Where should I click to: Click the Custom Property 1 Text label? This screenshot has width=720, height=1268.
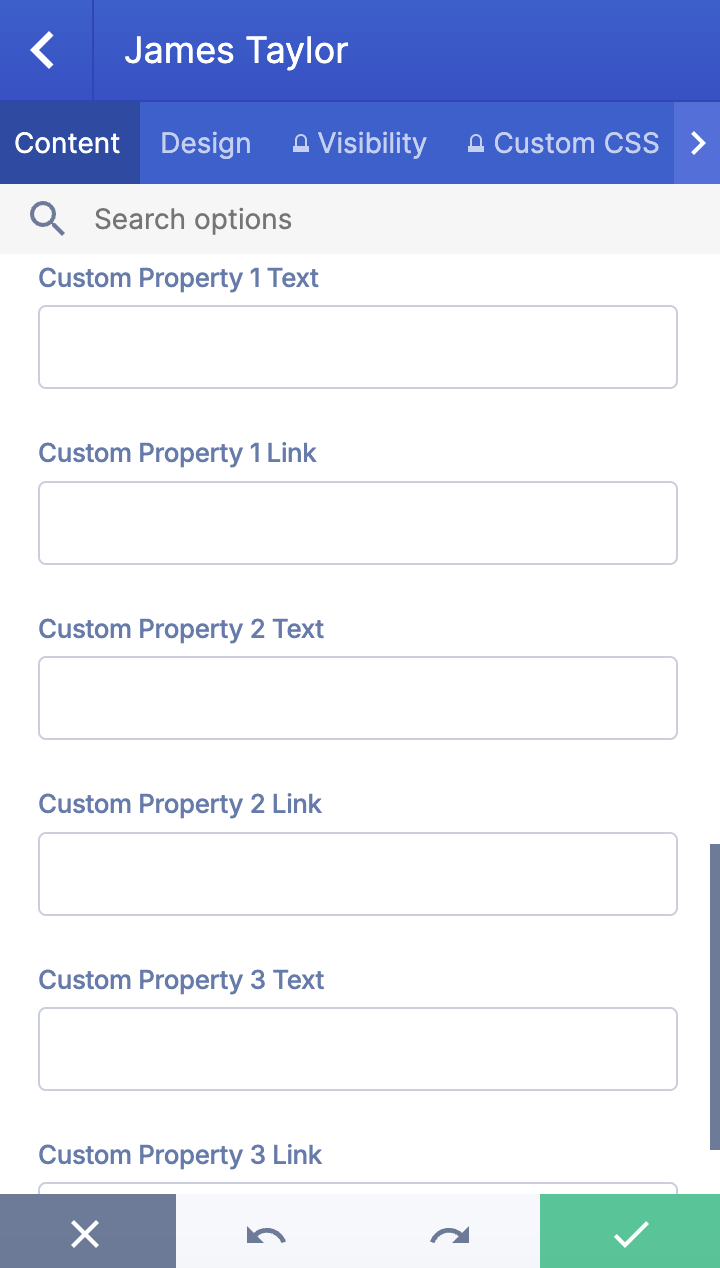[178, 278]
